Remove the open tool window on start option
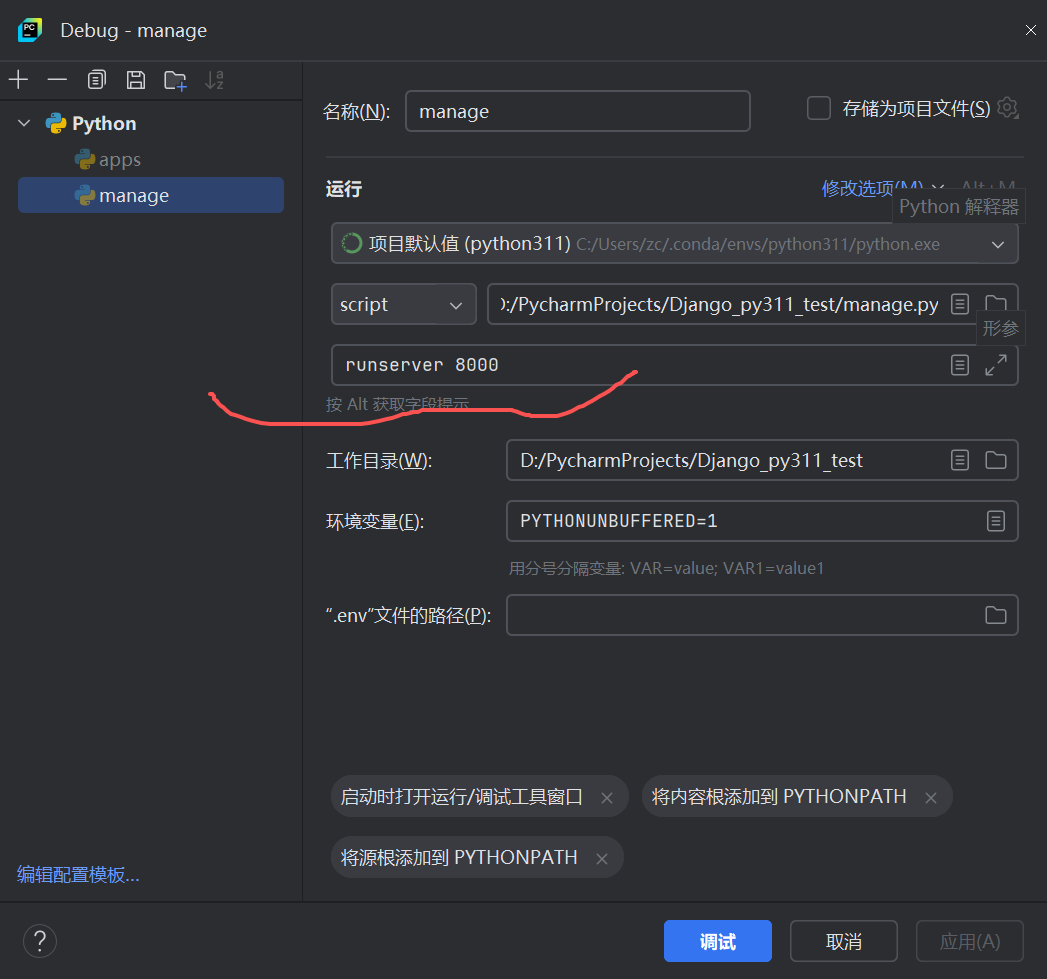The width and height of the screenshot is (1047, 979). point(607,798)
